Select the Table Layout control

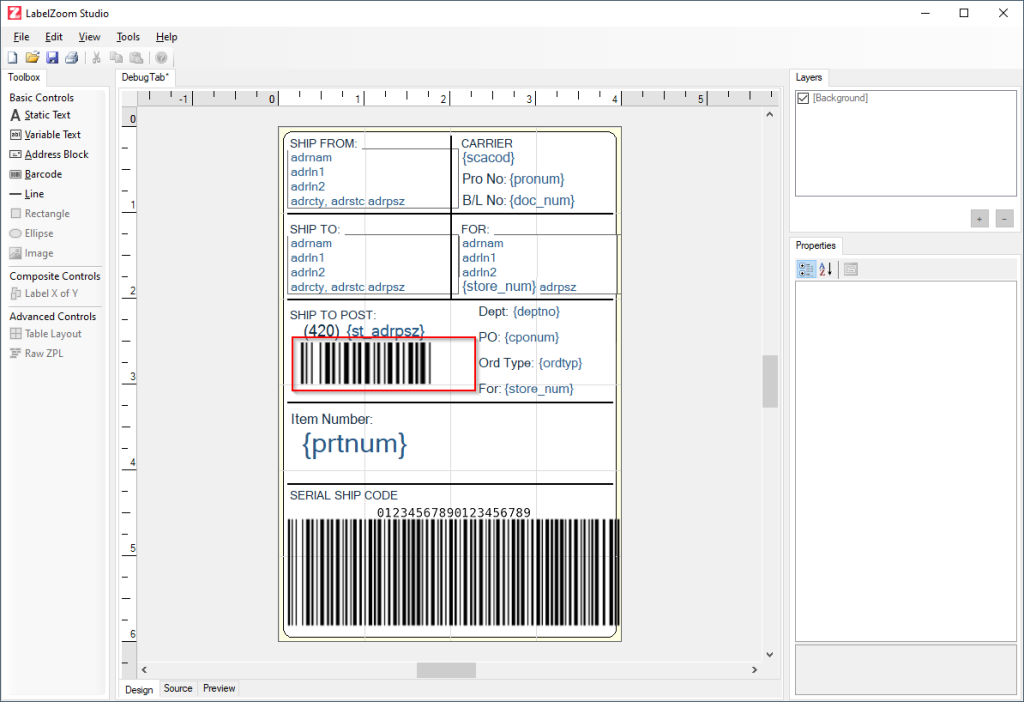click(x=46, y=334)
